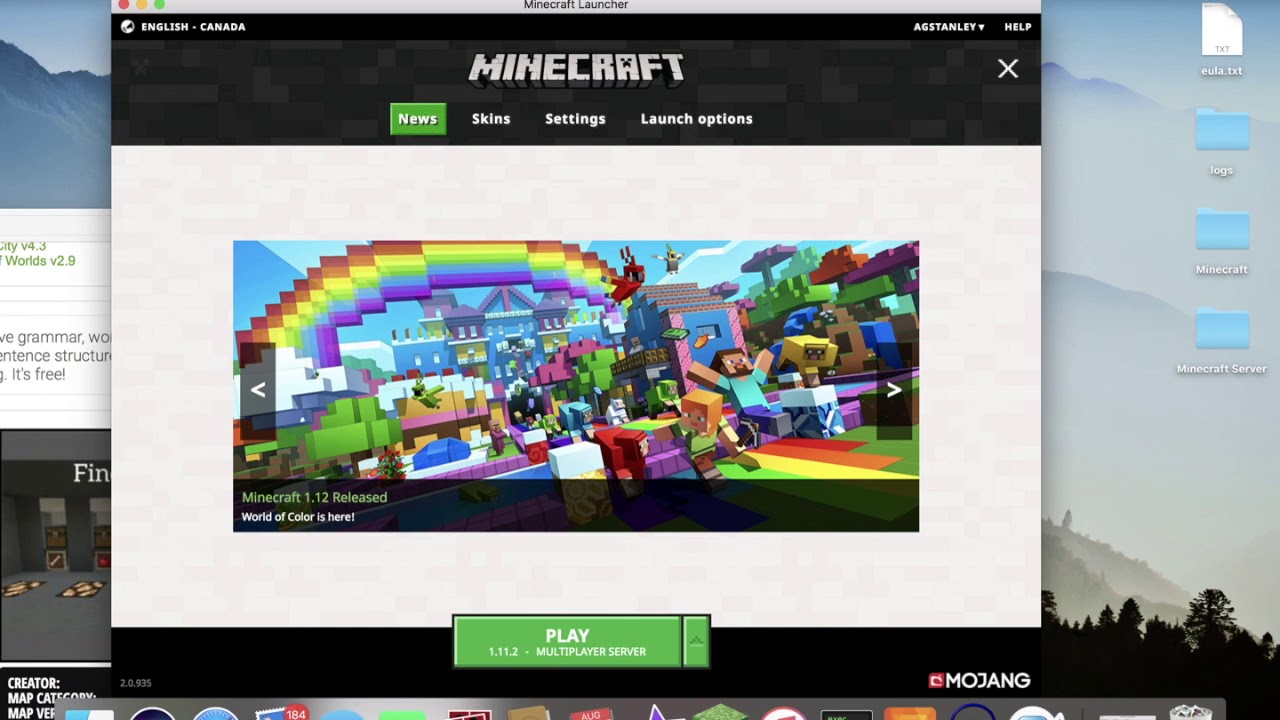Open the HELP menu

pyautogui.click(x=1017, y=27)
